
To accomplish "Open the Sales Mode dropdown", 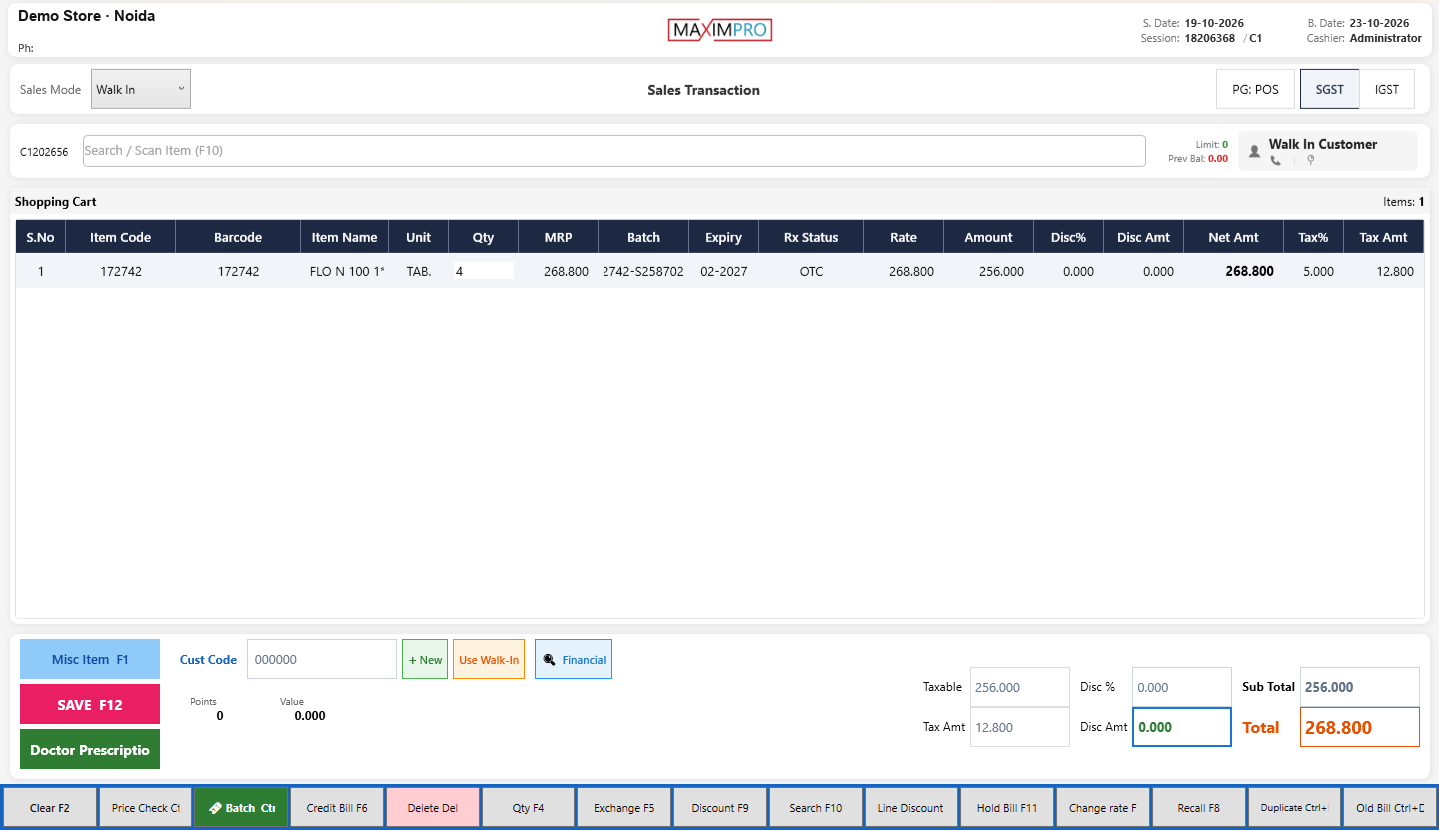I will (141, 89).
